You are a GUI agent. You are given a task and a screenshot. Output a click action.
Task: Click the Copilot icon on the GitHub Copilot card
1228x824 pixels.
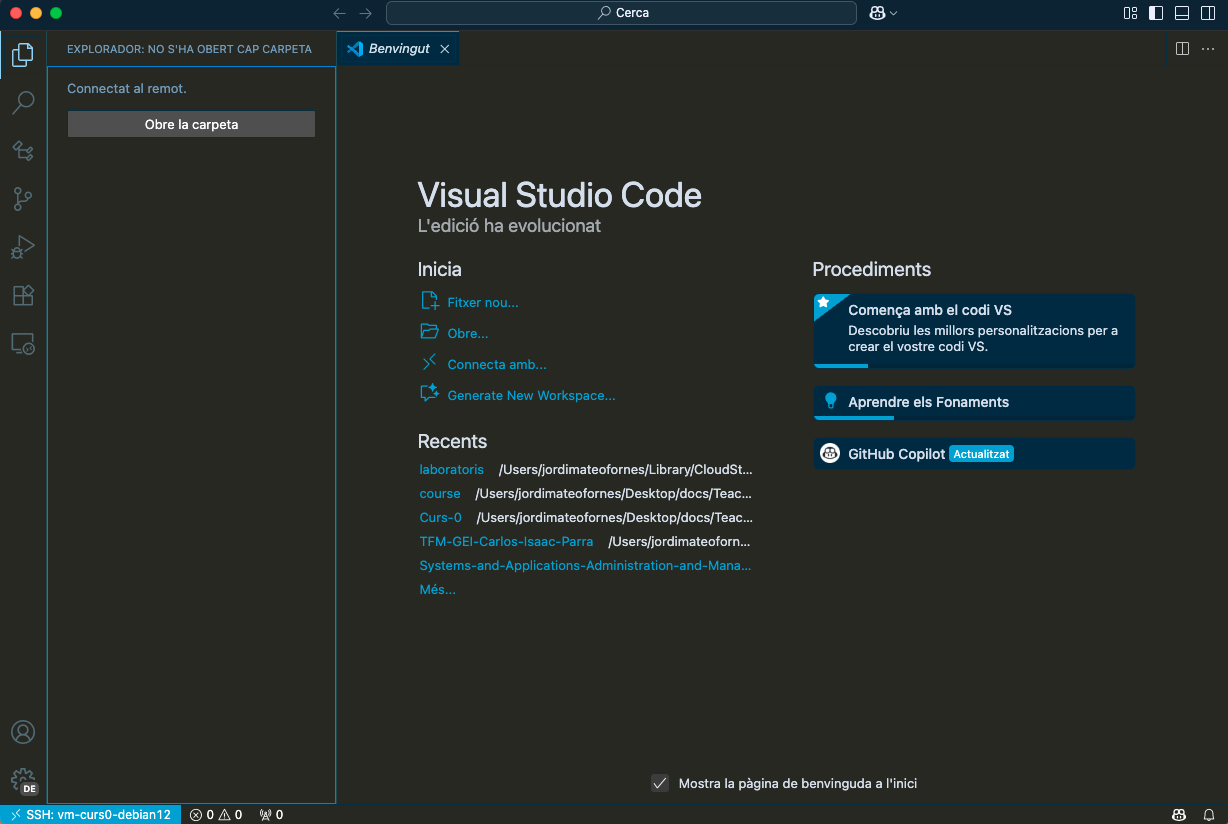pos(830,453)
